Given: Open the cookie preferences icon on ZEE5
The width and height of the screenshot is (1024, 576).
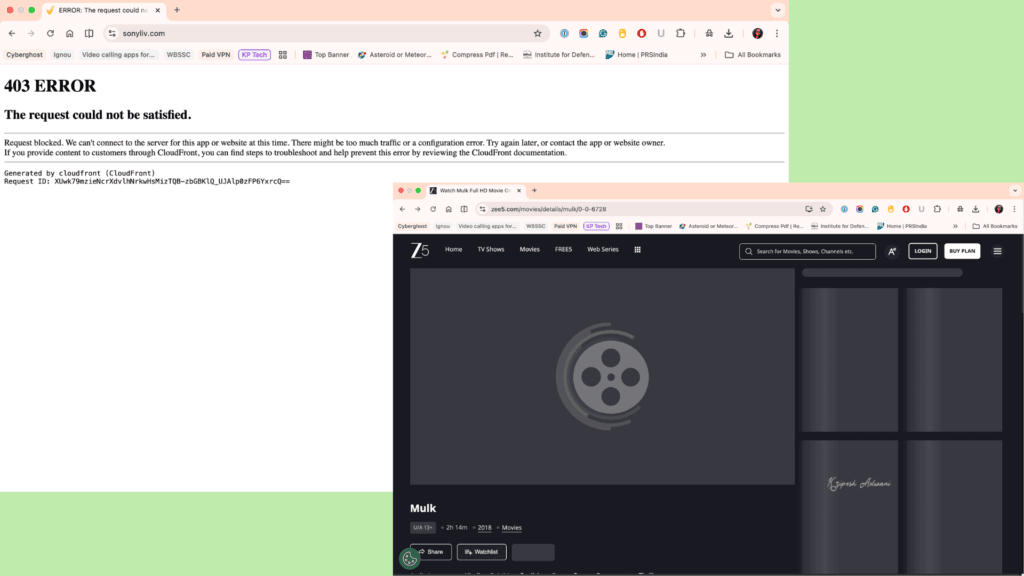Looking at the screenshot, I should click(x=409, y=558).
